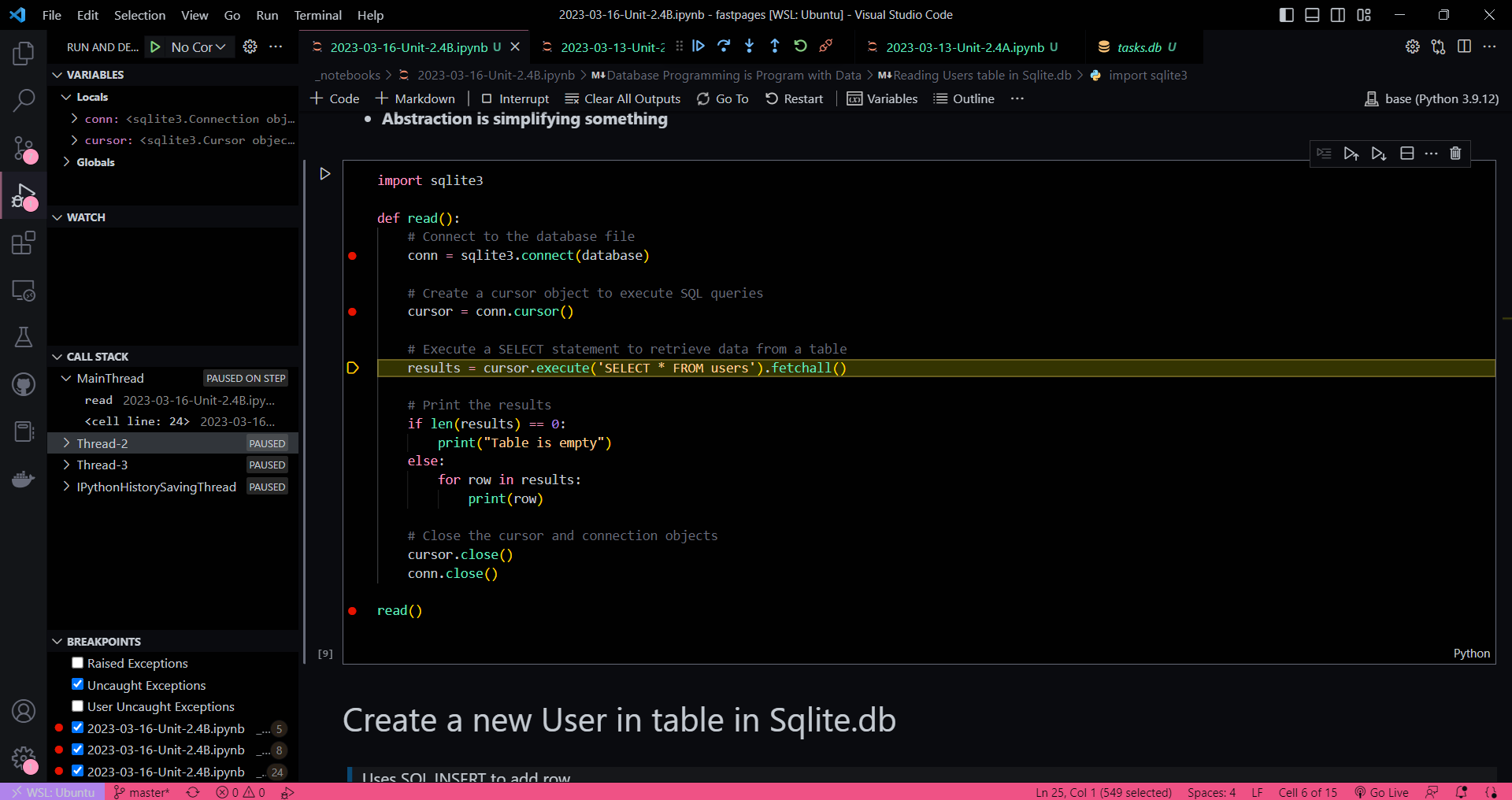The height and width of the screenshot is (800, 1512).
Task: Open the Testing flask view
Action: pos(24,337)
